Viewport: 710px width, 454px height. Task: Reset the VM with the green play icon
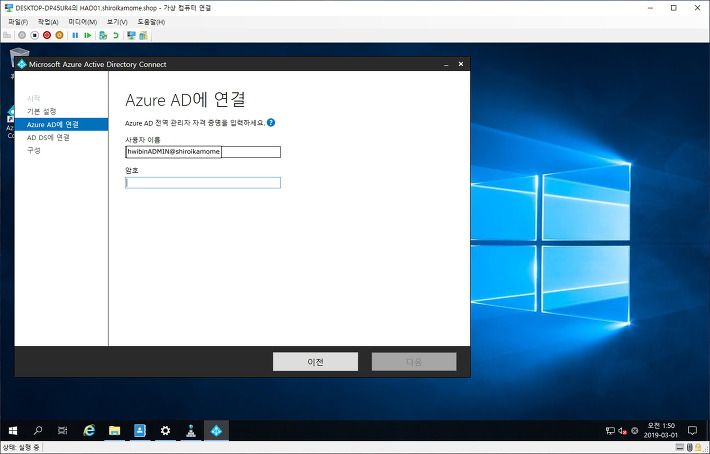tap(88, 35)
